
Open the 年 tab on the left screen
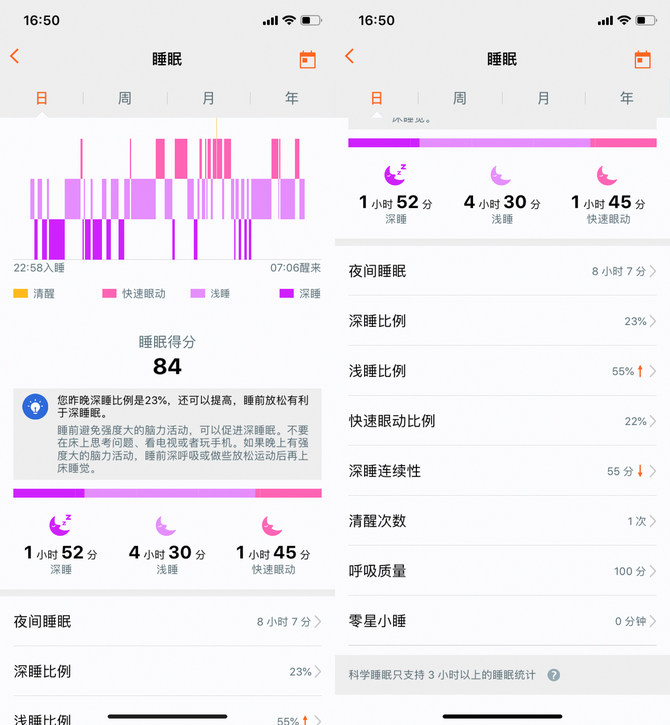tap(291, 98)
